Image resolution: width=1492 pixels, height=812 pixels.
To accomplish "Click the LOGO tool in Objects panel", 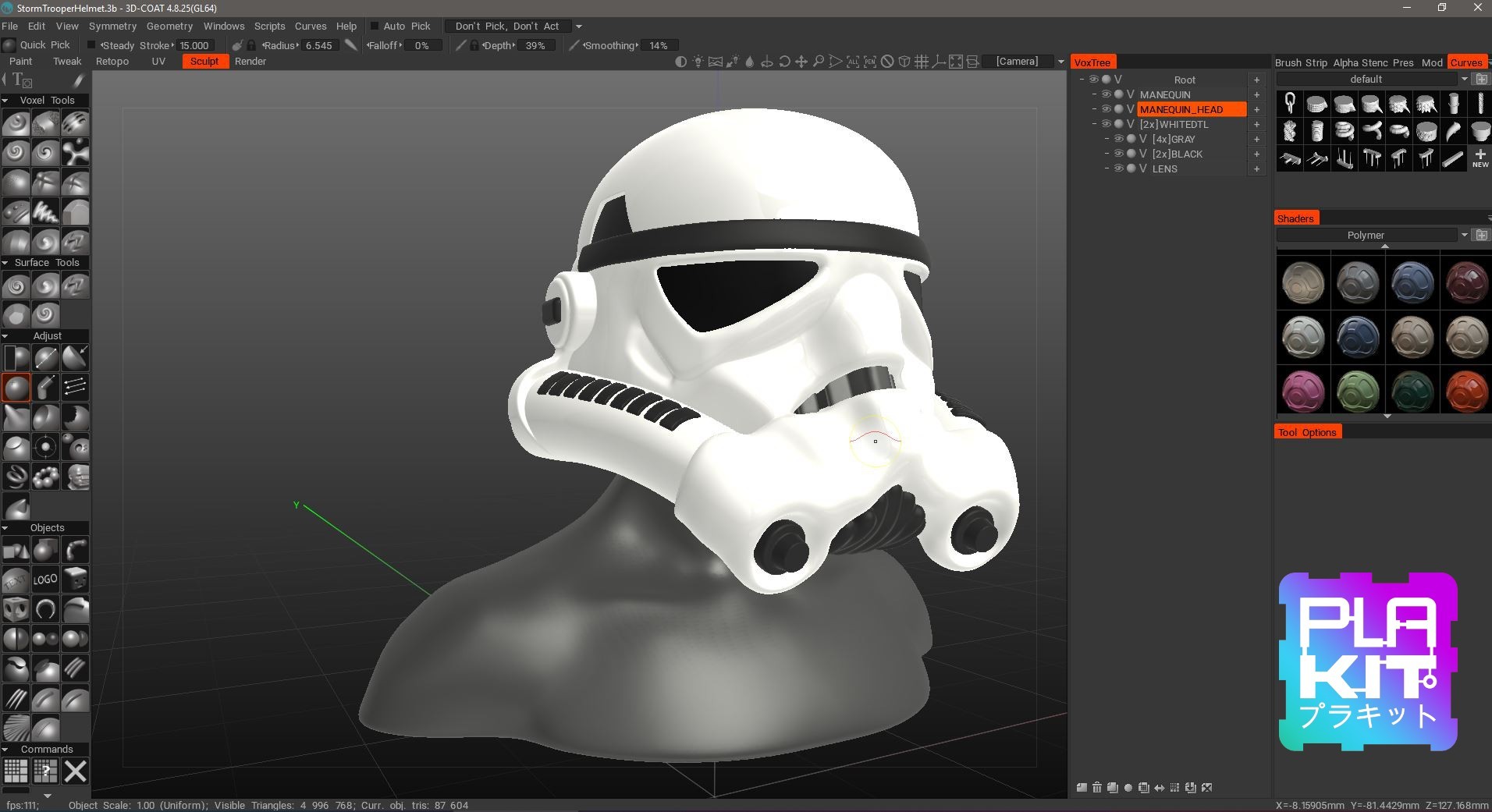I will (x=45, y=580).
